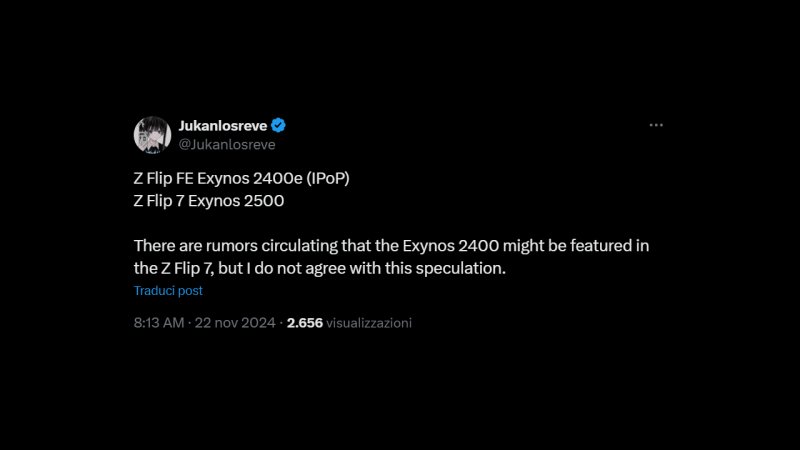Screen dimensions: 800x450
Task: Click the "Traduci post" translate link
Action: coord(168,290)
